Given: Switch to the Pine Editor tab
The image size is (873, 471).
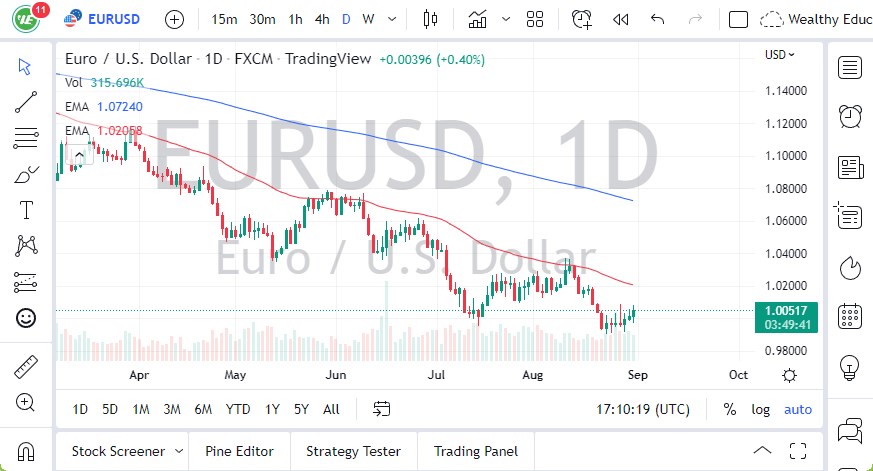Looking at the screenshot, I should (x=239, y=451).
